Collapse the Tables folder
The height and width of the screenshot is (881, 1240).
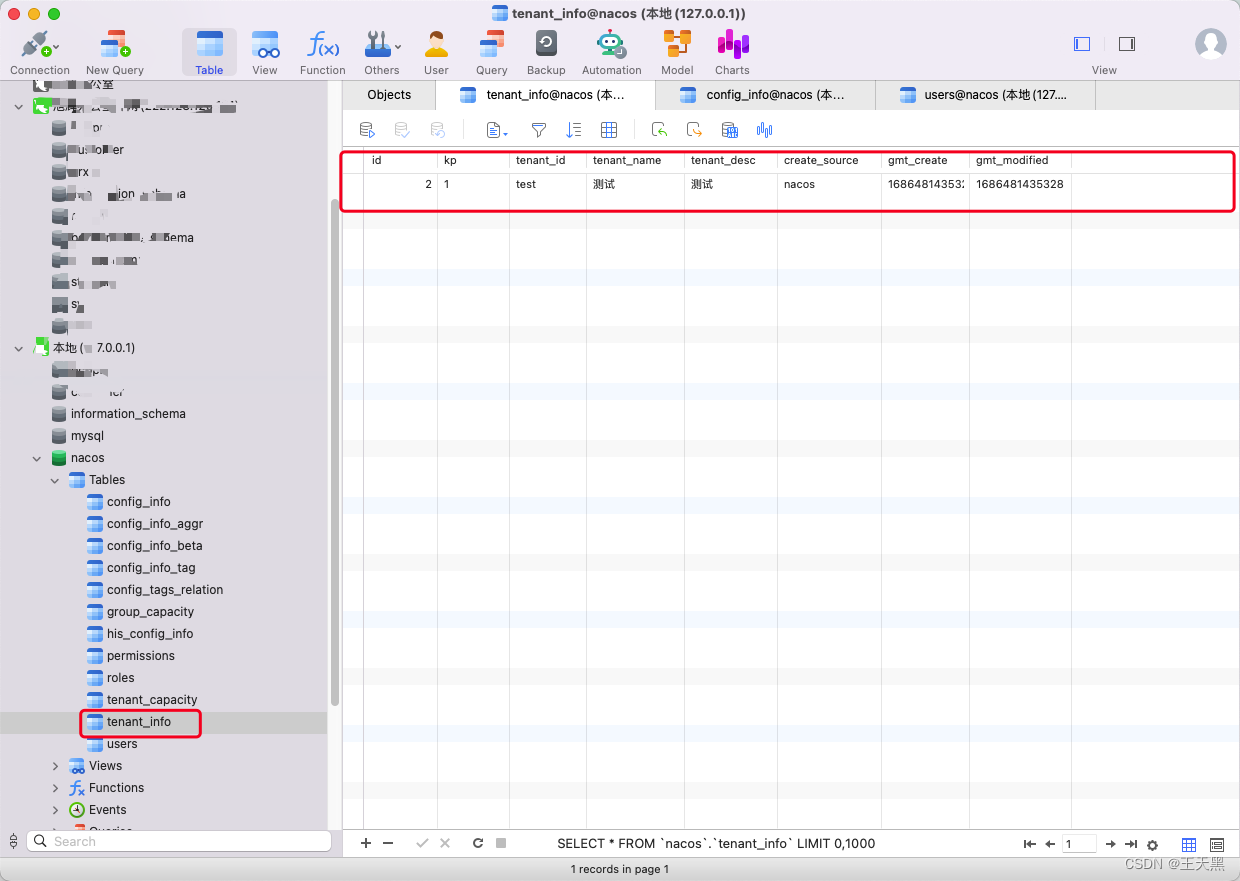[56, 480]
